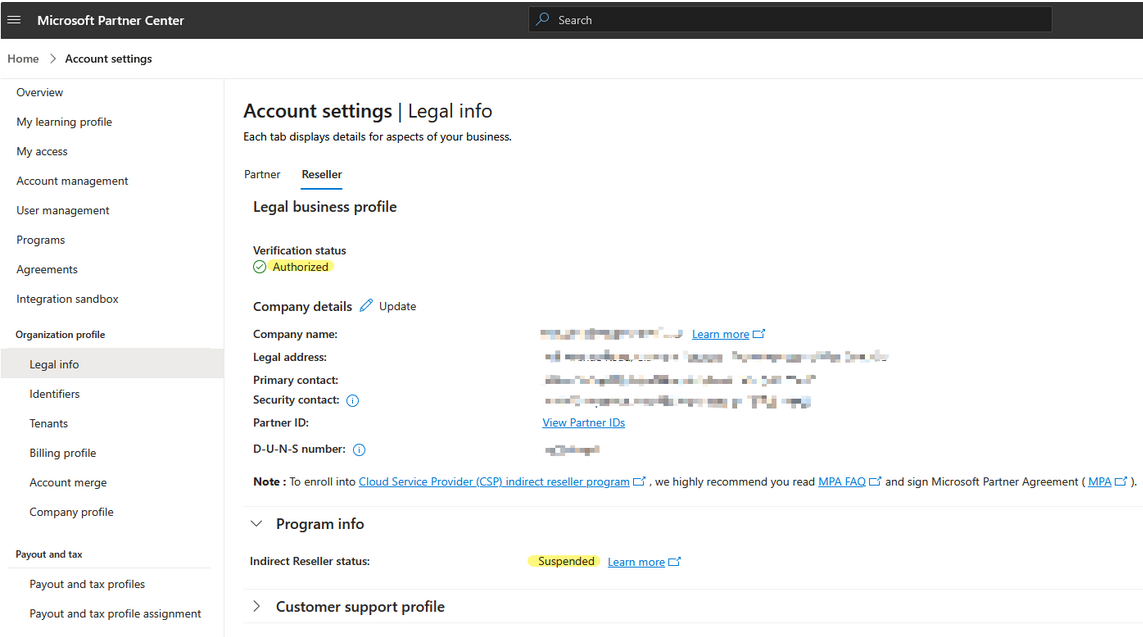Navigate to Home via the breadcrumb

pyautogui.click(x=23, y=58)
